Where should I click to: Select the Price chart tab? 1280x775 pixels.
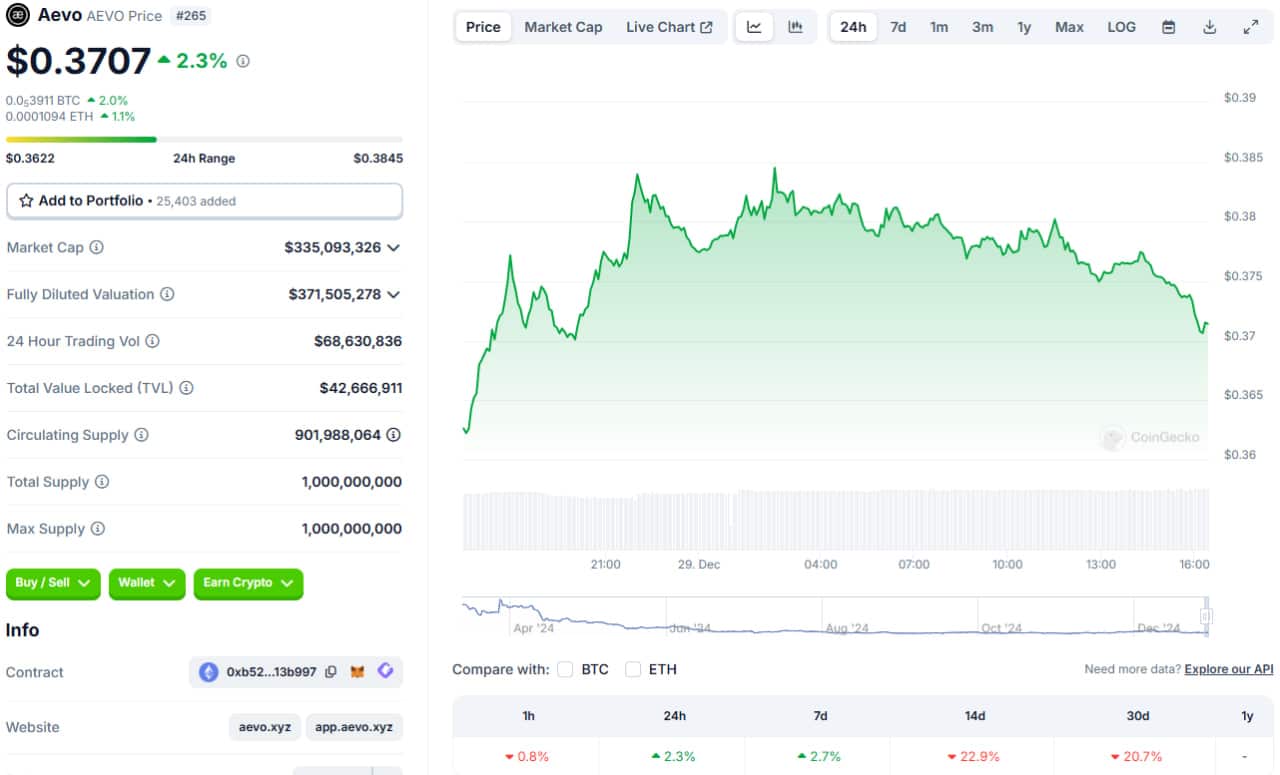[483, 27]
